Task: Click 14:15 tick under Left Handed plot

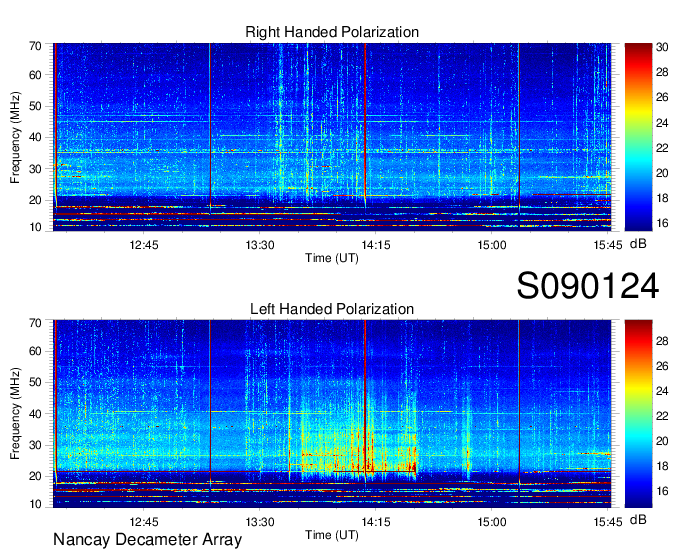Action: pyautogui.click(x=376, y=522)
